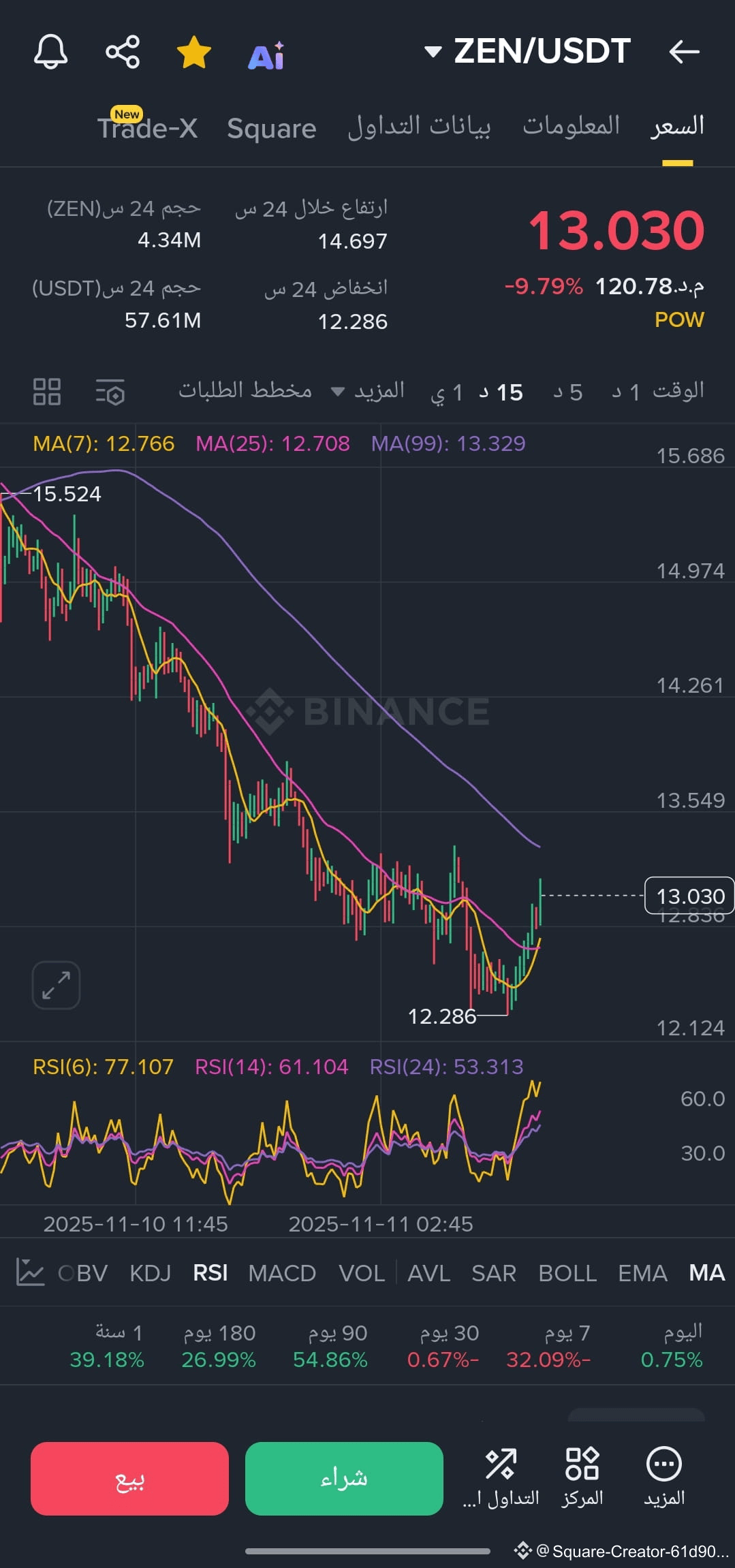Toggle the KDJ indicator
Image resolution: width=735 pixels, height=1568 pixels.
[151, 1272]
